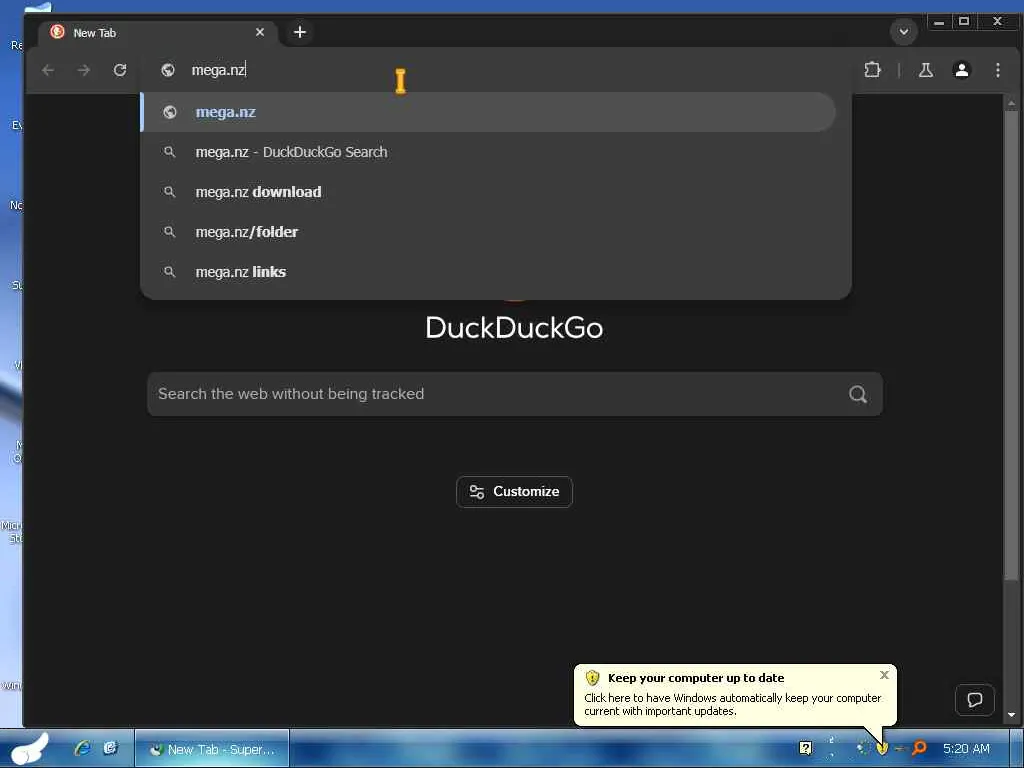The height and width of the screenshot is (768, 1024).
Task: Expand the tab search dropdown arrow
Action: point(904,31)
